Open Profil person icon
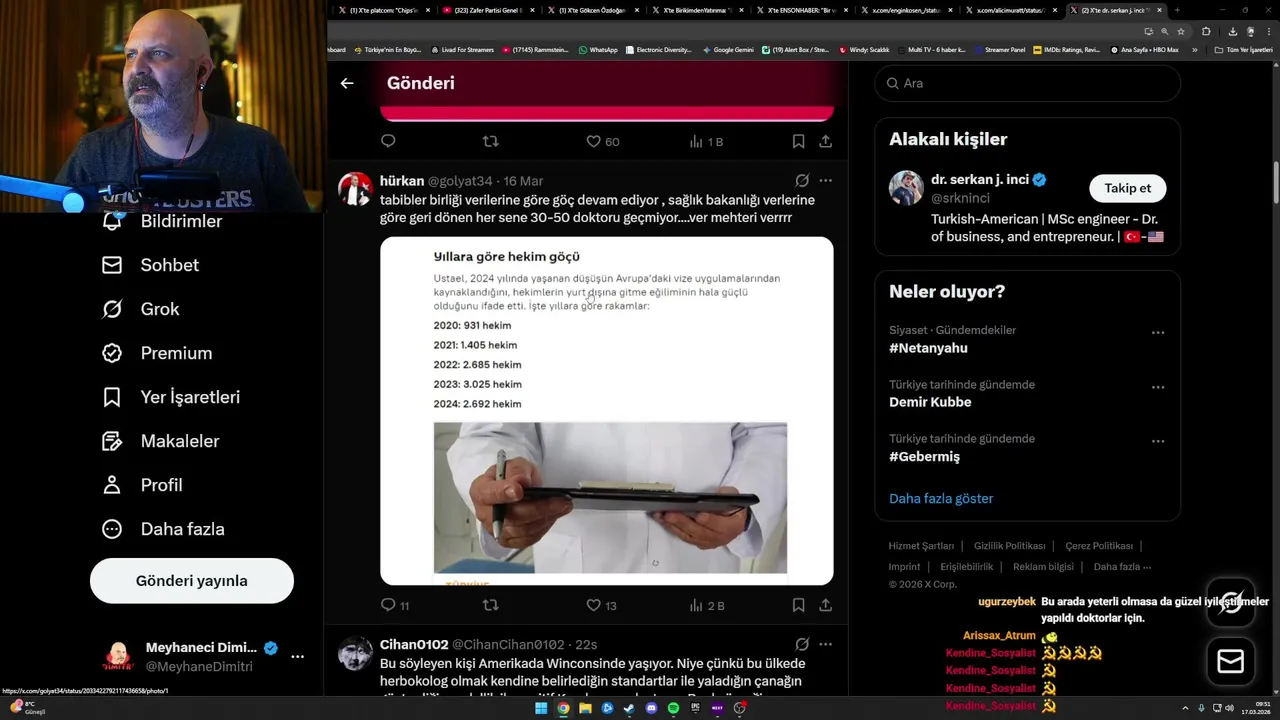The height and width of the screenshot is (720, 1280). [112, 485]
